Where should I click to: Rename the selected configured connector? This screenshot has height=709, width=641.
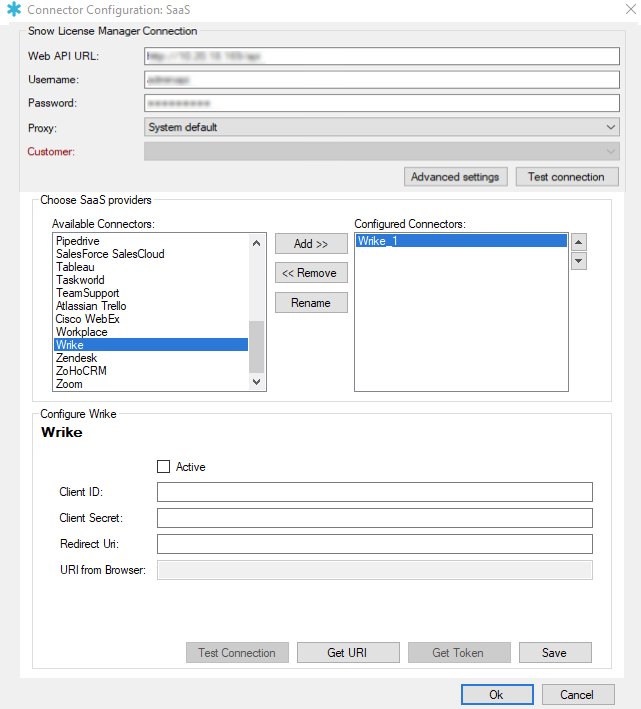pos(311,302)
